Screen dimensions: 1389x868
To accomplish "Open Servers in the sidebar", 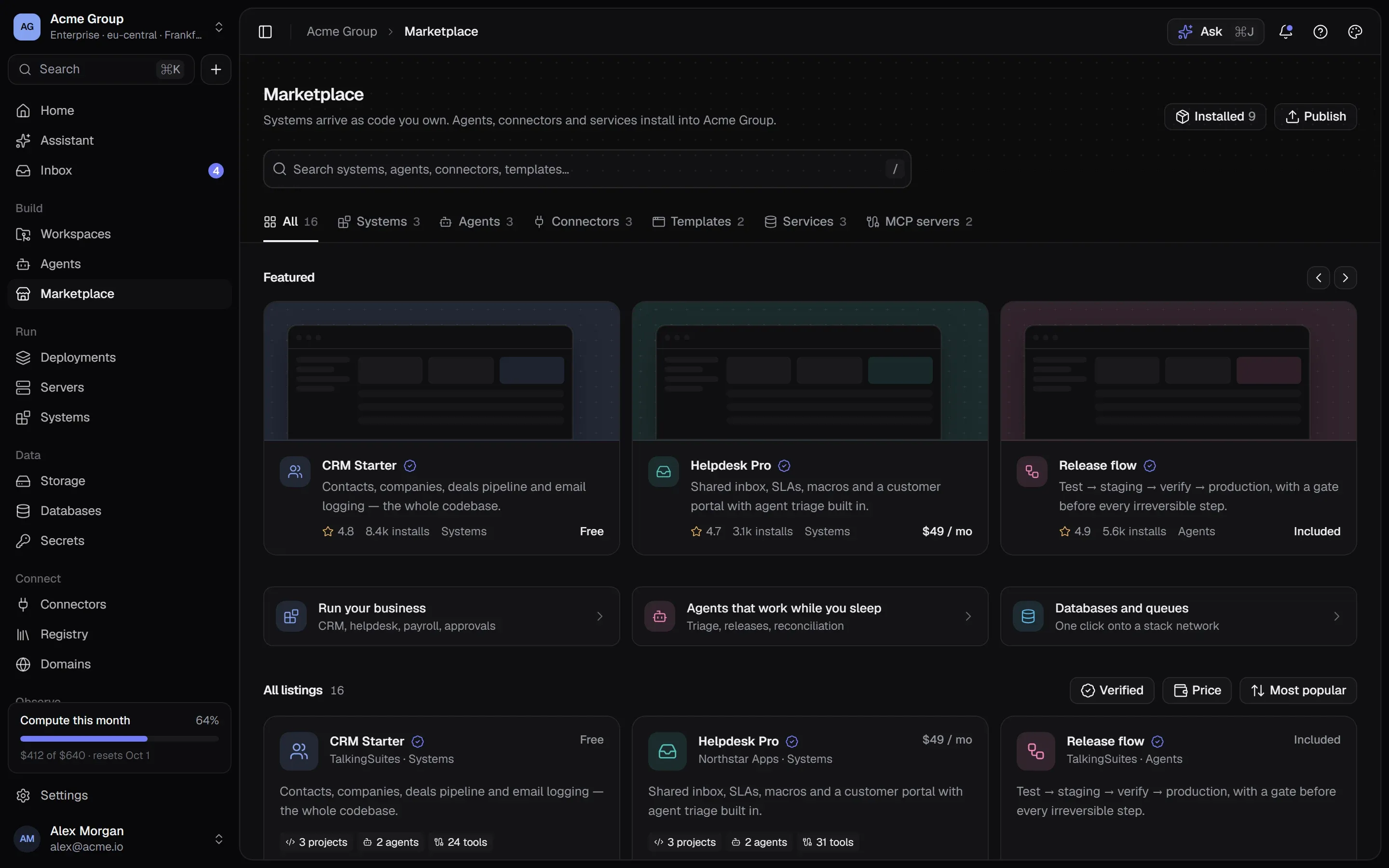I will tap(120, 387).
